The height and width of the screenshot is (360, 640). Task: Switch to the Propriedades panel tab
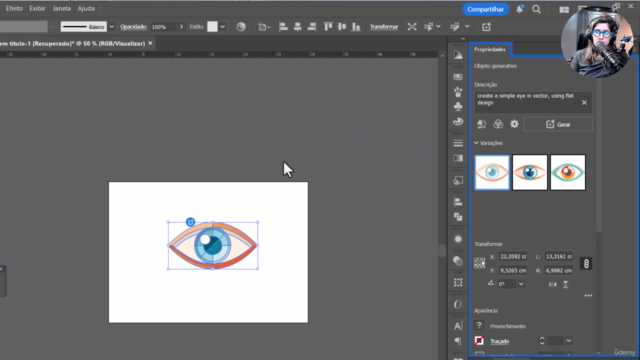(x=489, y=49)
